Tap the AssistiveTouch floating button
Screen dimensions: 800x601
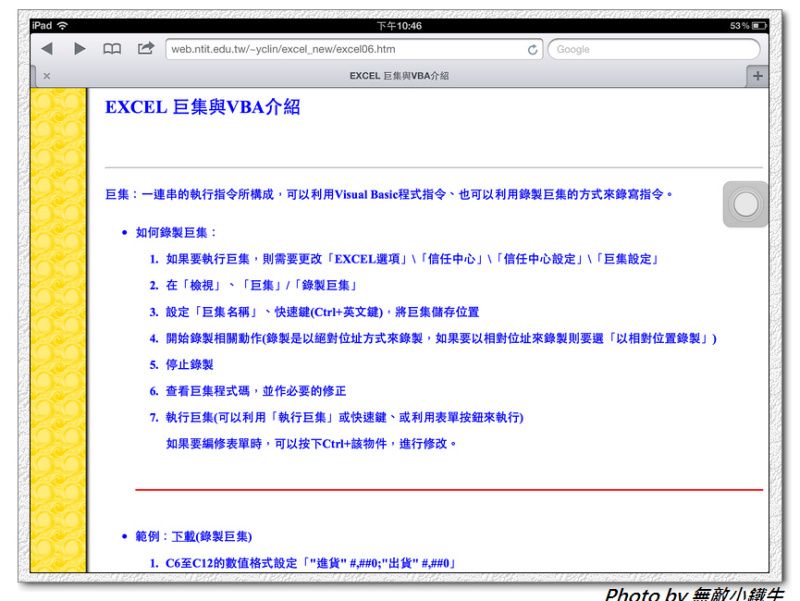coord(745,204)
